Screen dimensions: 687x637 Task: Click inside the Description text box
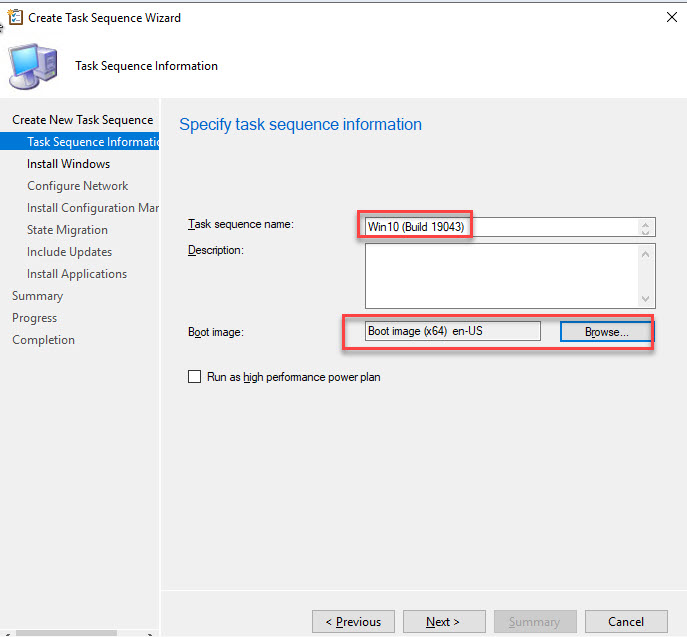pyautogui.click(x=500, y=275)
